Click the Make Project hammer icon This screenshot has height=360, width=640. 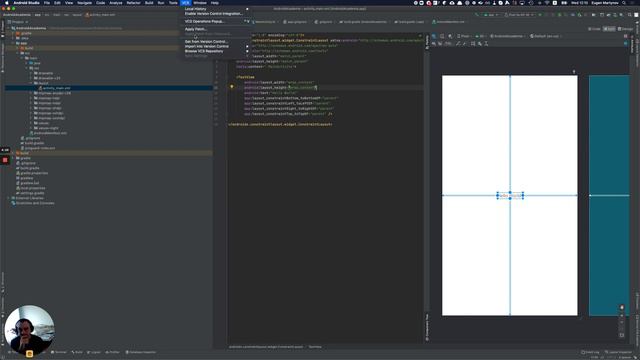coord(476,15)
